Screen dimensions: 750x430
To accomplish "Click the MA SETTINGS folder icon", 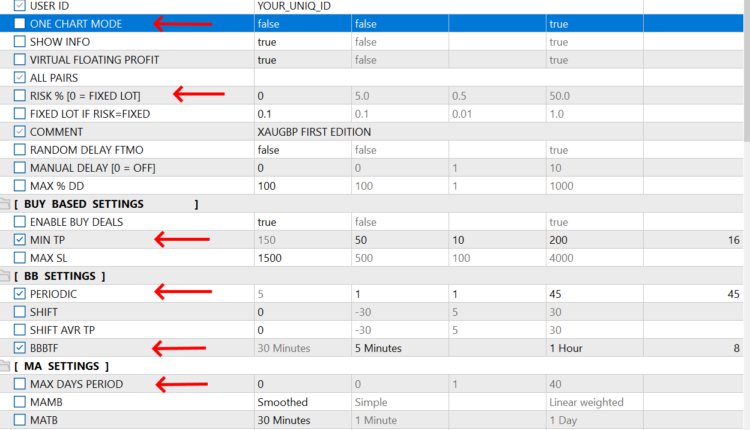I will point(4,366).
